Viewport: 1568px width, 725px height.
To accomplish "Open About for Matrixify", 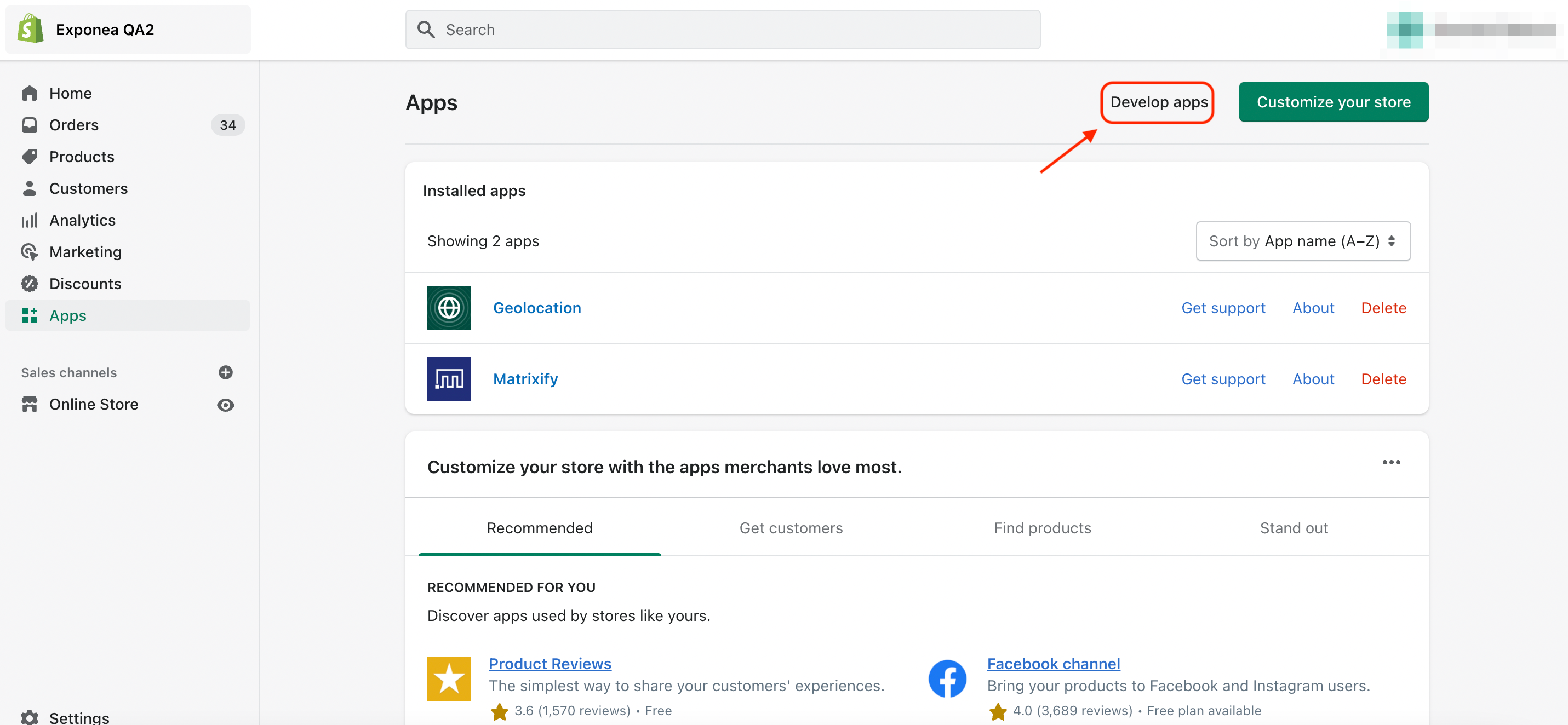I will pos(1313,378).
